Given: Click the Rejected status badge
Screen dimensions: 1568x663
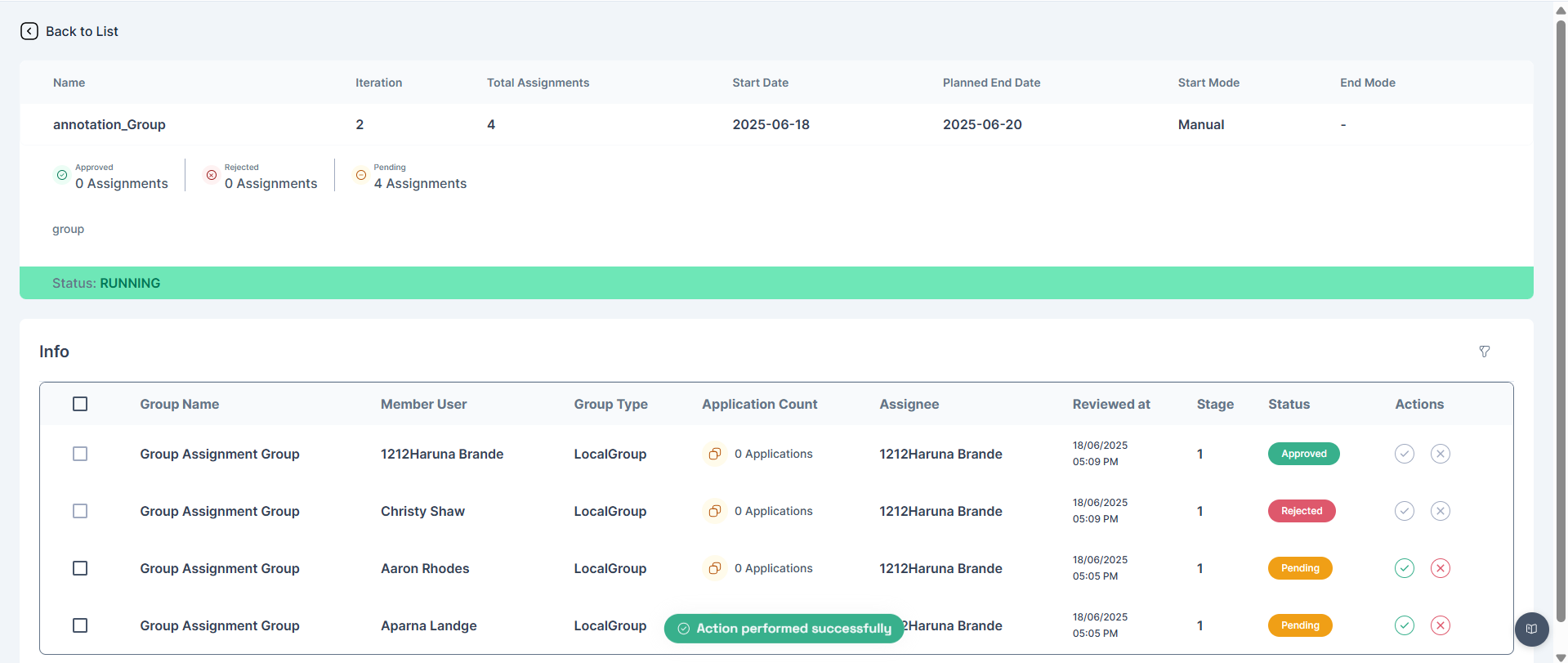Looking at the screenshot, I should (1302, 511).
